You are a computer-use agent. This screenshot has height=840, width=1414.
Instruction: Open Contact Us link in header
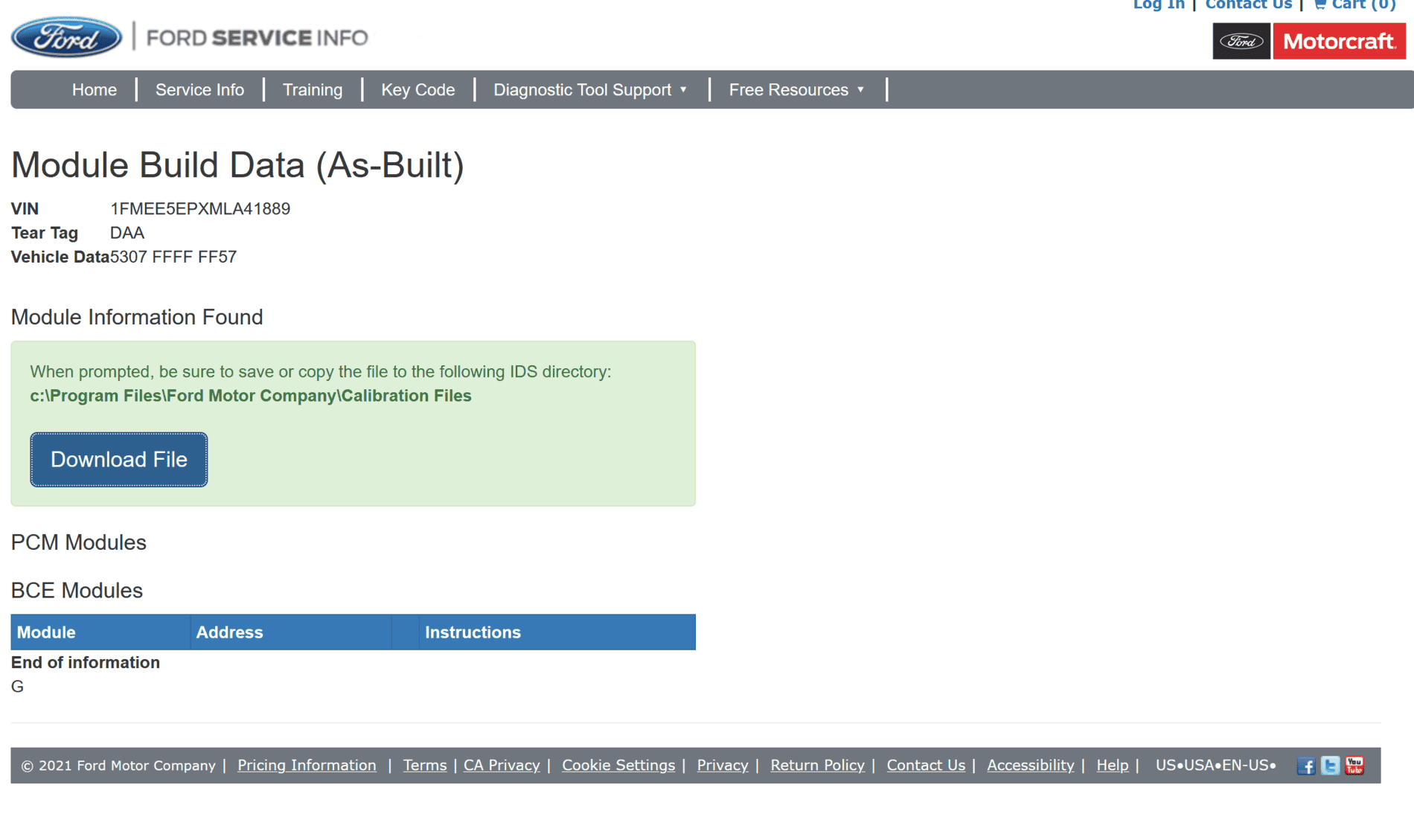(1249, 5)
